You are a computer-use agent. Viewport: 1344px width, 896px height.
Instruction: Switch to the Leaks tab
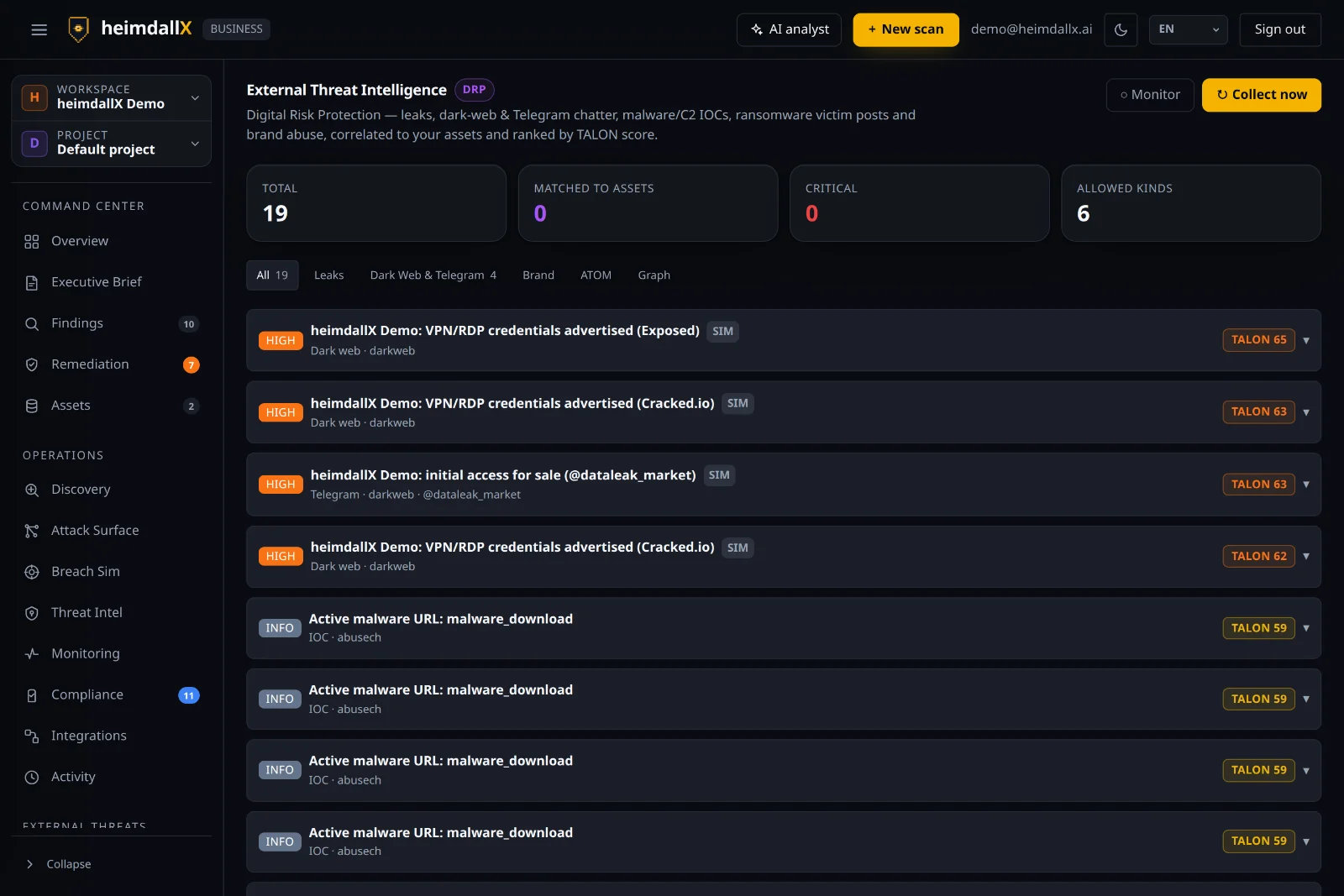pyautogui.click(x=329, y=275)
